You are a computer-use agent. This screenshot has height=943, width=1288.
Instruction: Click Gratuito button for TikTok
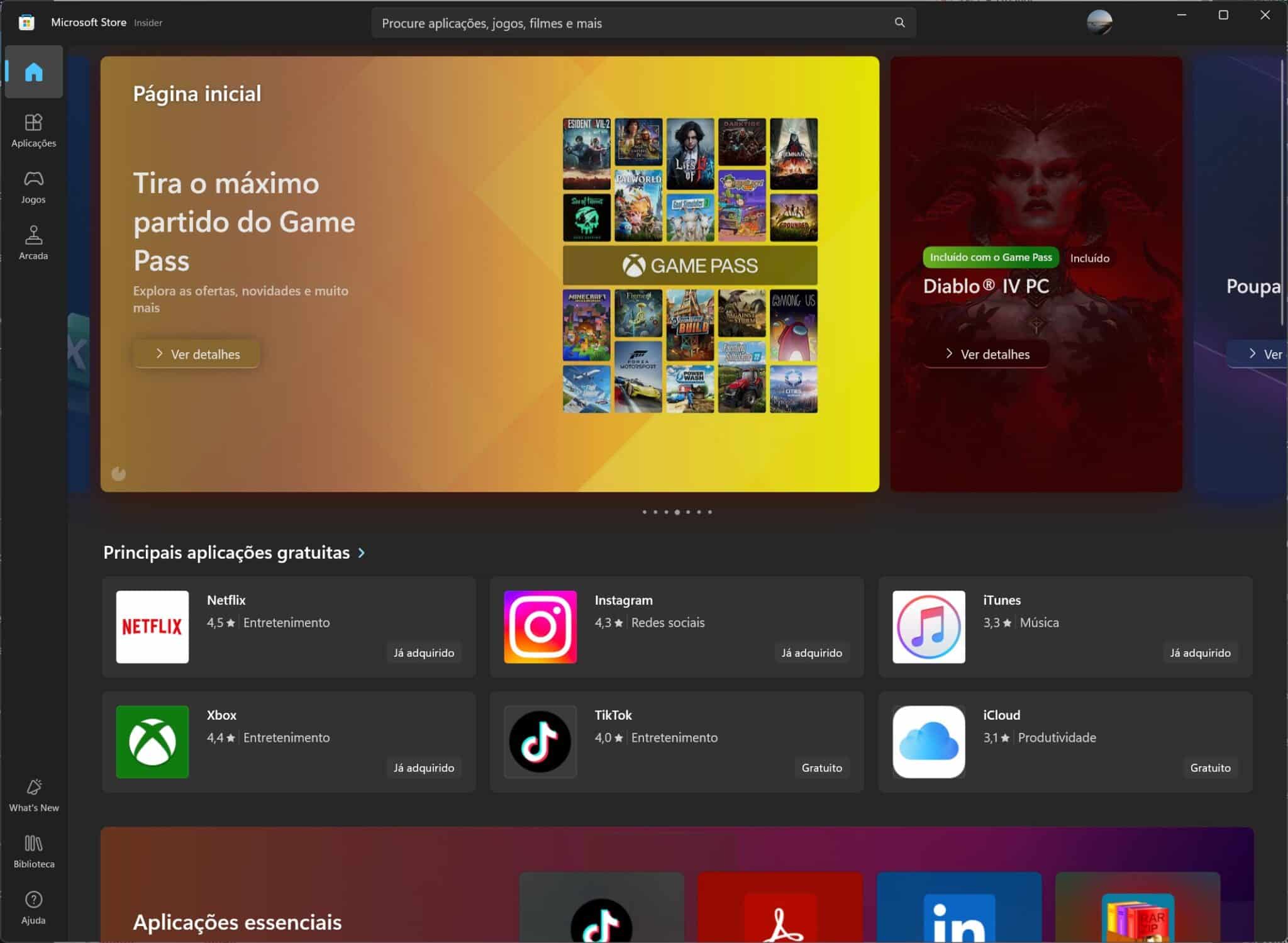[x=821, y=767]
